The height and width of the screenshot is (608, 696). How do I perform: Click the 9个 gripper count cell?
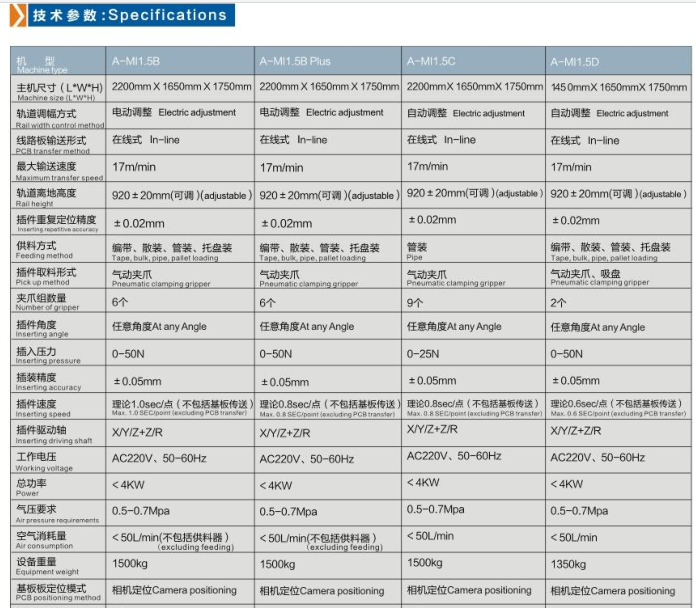click(474, 301)
